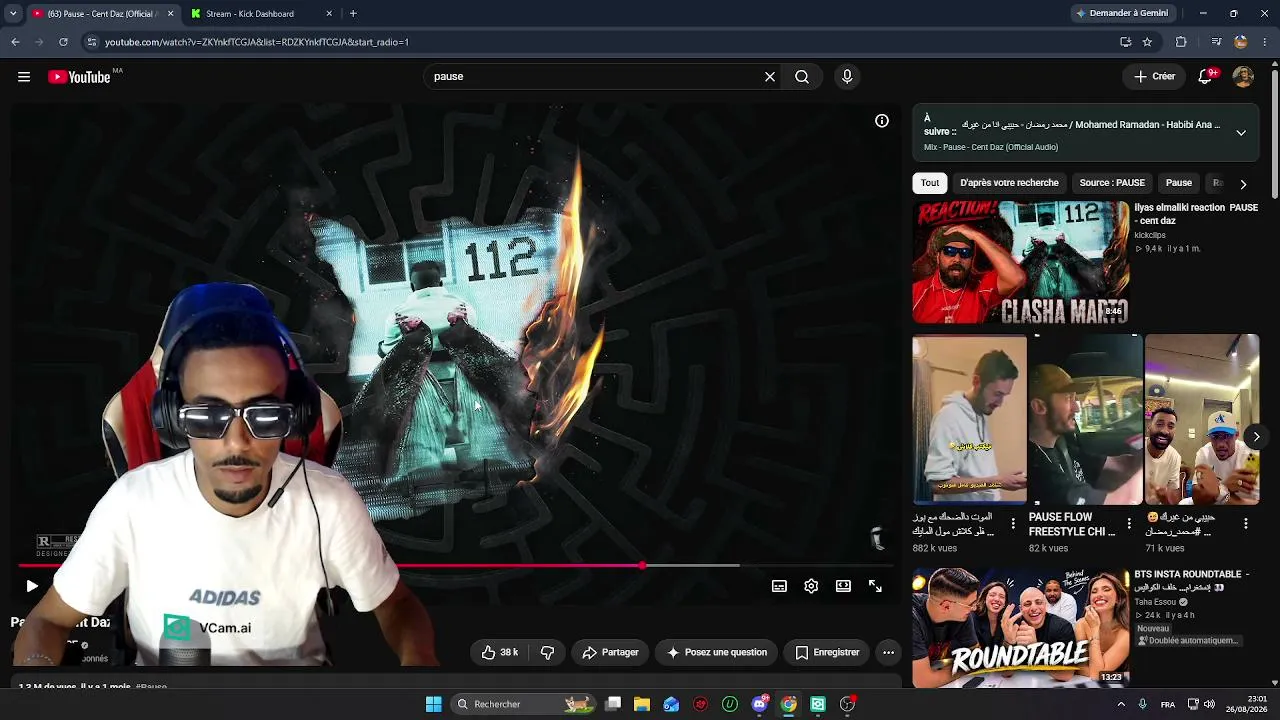Open more actions ellipsis under the video

click(888, 652)
